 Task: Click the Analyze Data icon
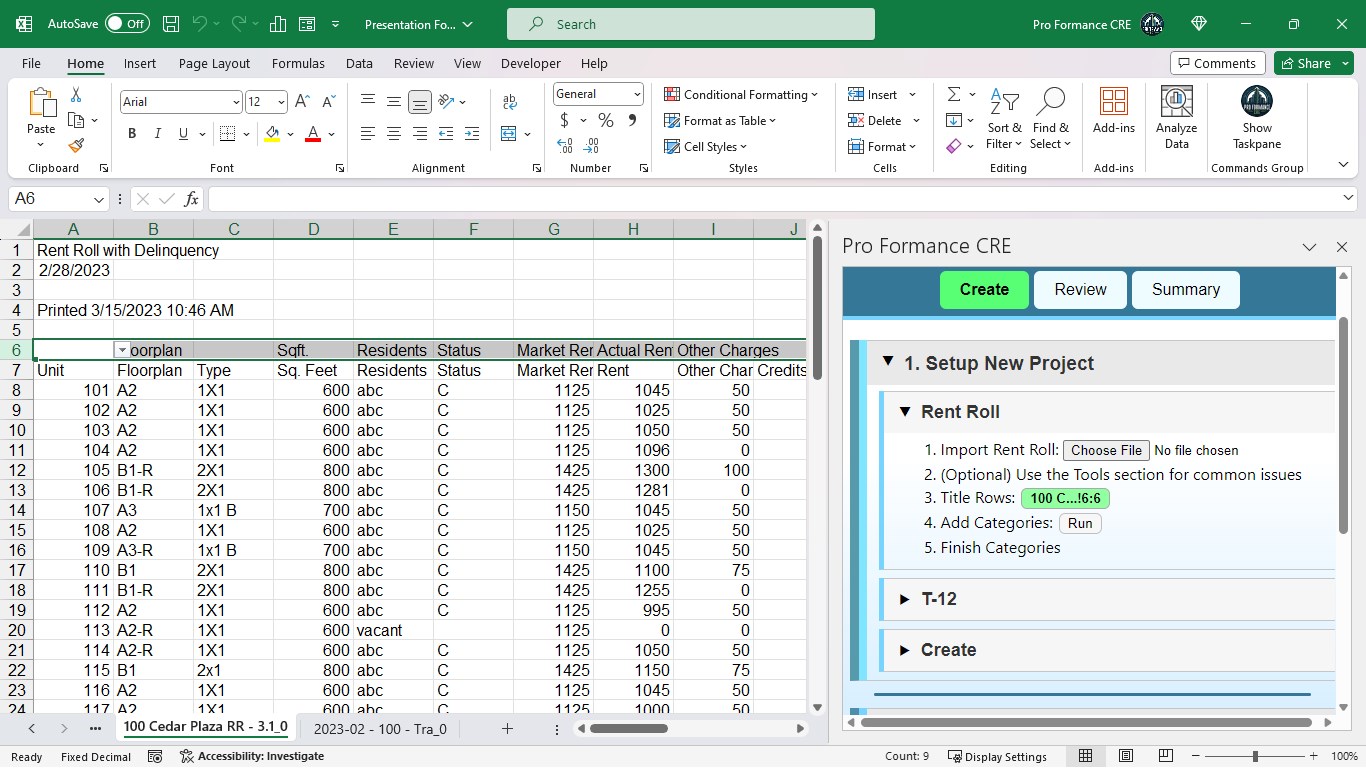(1176, 102)
